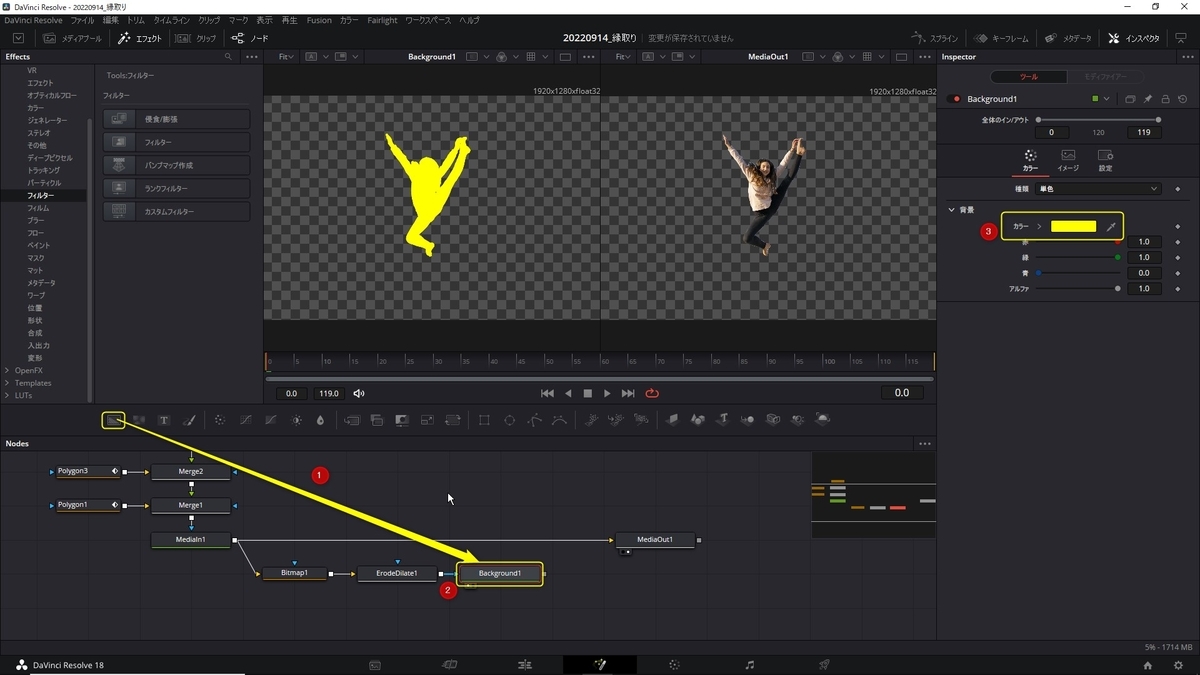1200x675 pixels.
Task: Add a pEmitter particle node from the toolbar
Action: [x=591, y=420]
